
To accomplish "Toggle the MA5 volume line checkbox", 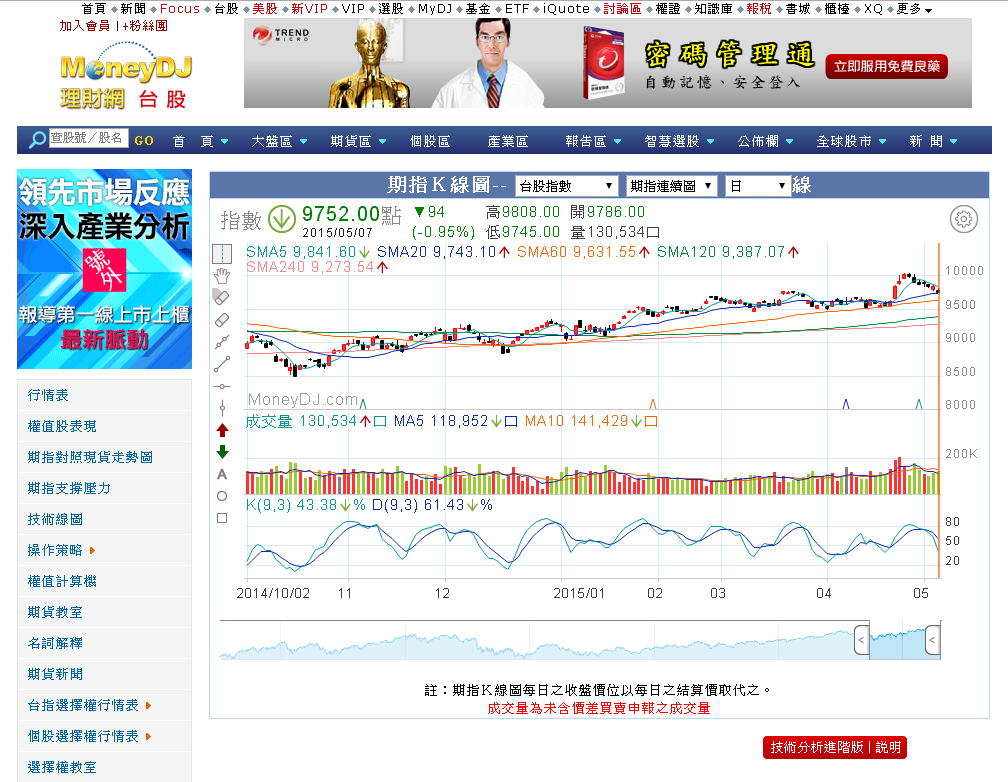I will click(511, 422).
